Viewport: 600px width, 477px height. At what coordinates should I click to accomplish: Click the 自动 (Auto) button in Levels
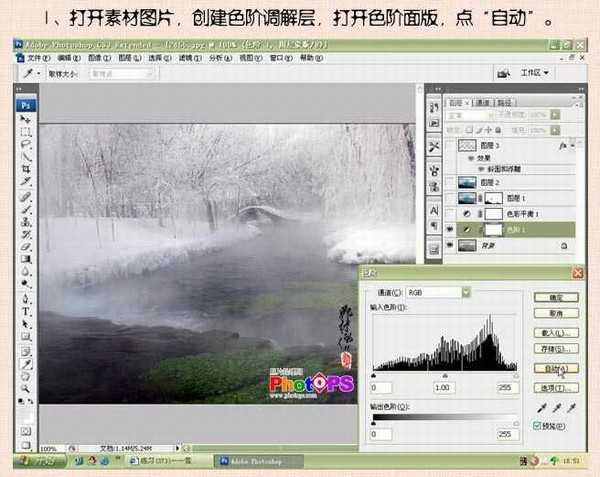coord(556,369)
